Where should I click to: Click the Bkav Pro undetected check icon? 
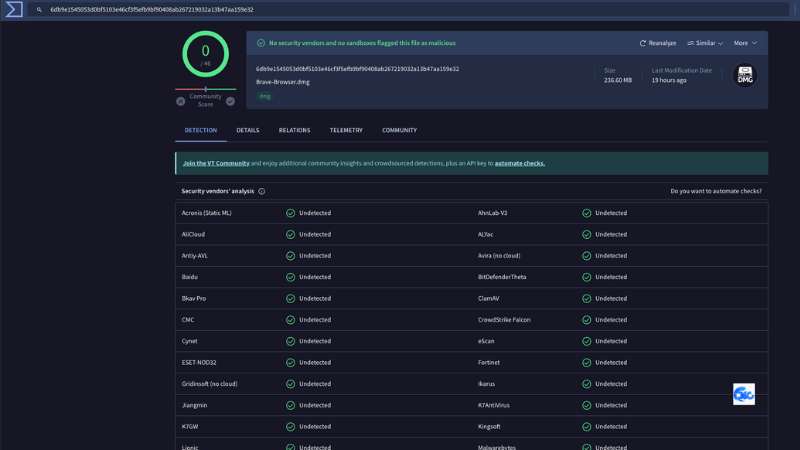coord(290,299)
